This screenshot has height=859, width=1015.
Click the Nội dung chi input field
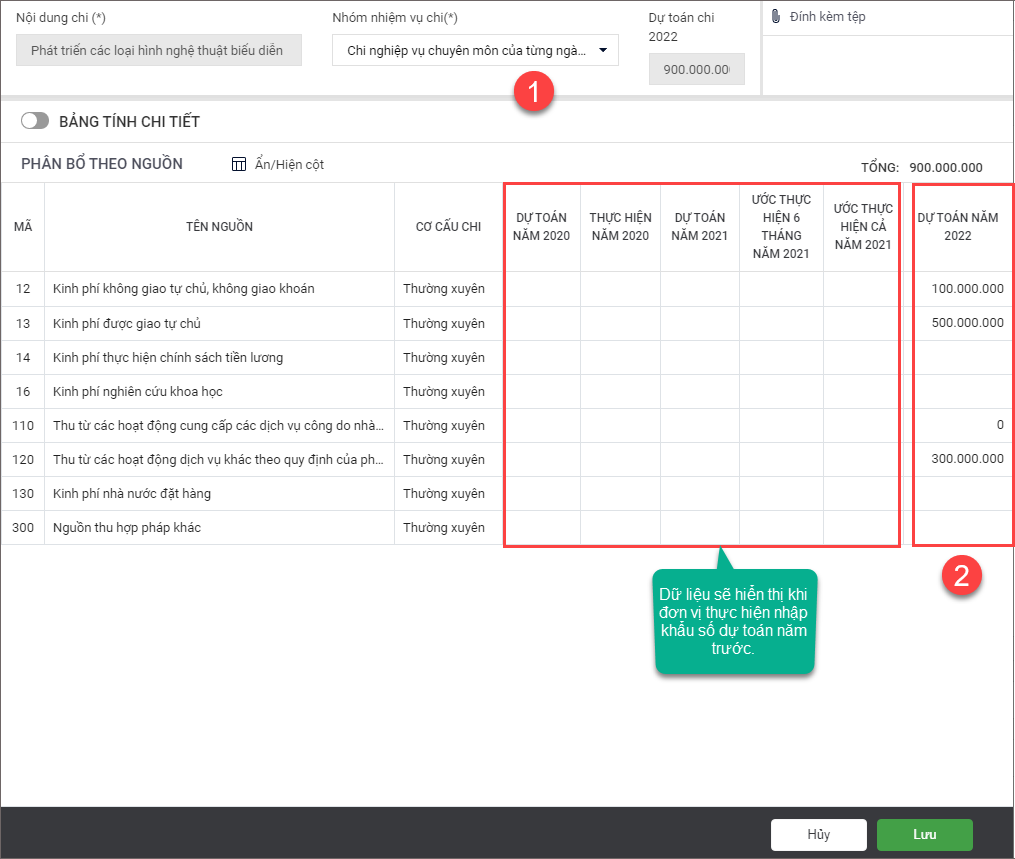tap(158, 50)
